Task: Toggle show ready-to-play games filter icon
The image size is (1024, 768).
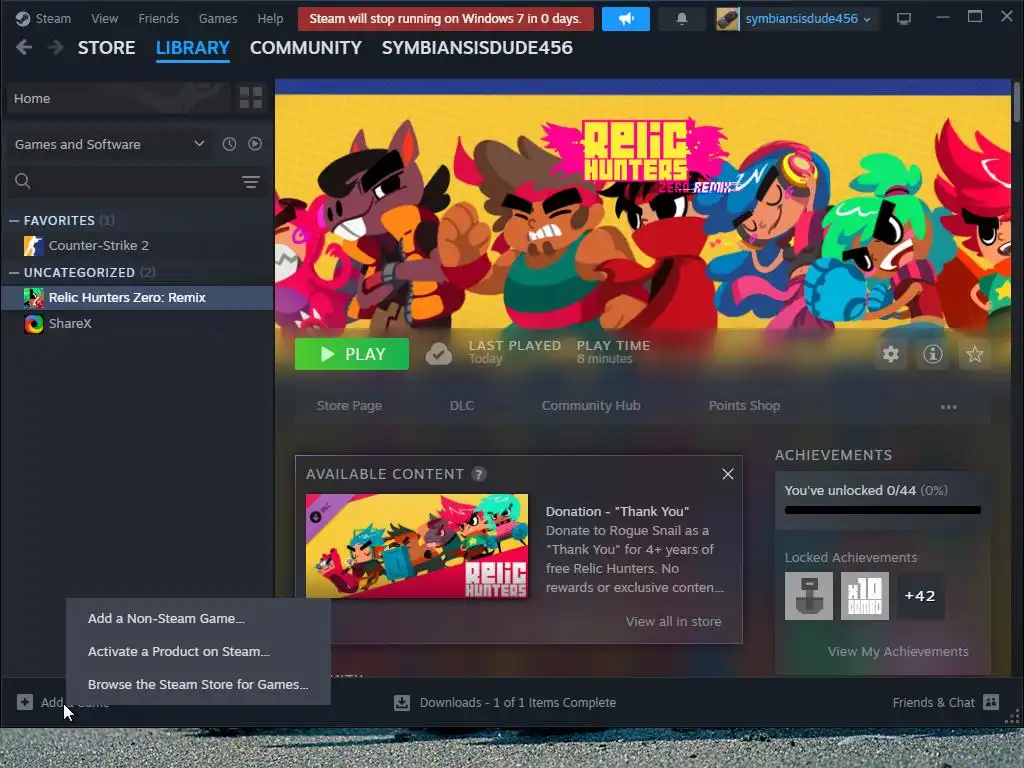Action: [255, 144]
